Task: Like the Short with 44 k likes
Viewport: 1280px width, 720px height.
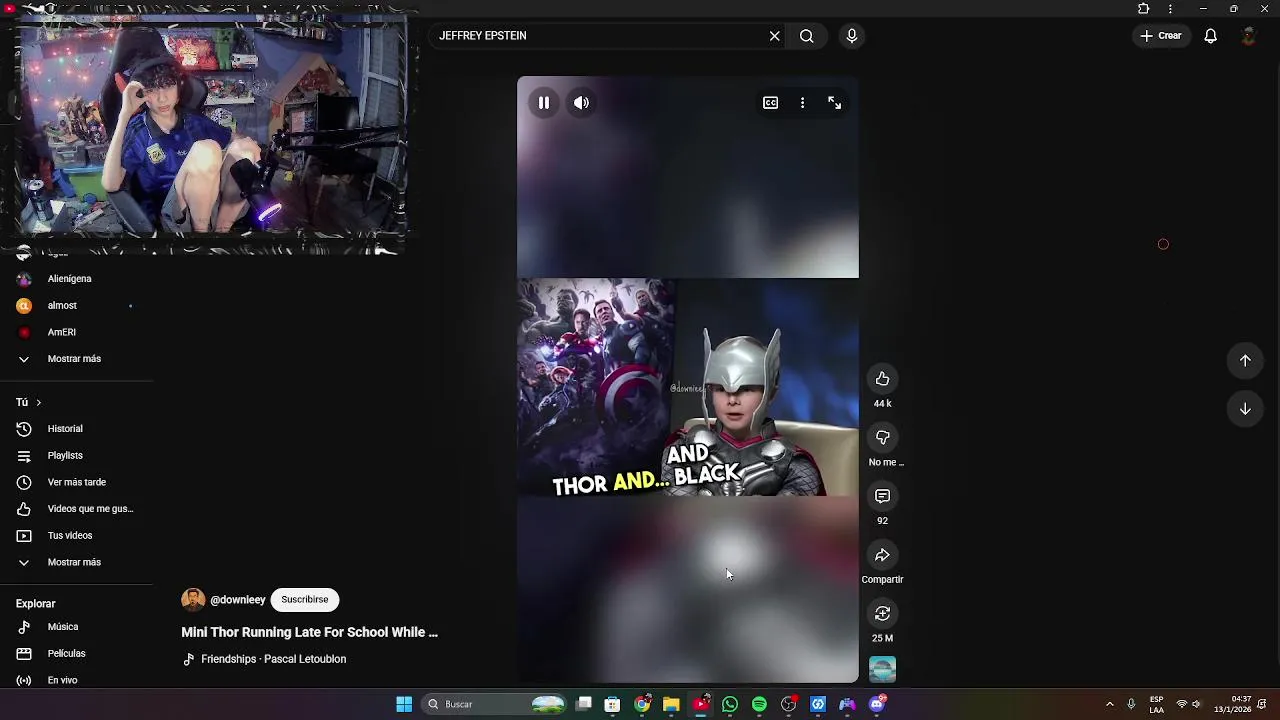Action: pos(882,379)
